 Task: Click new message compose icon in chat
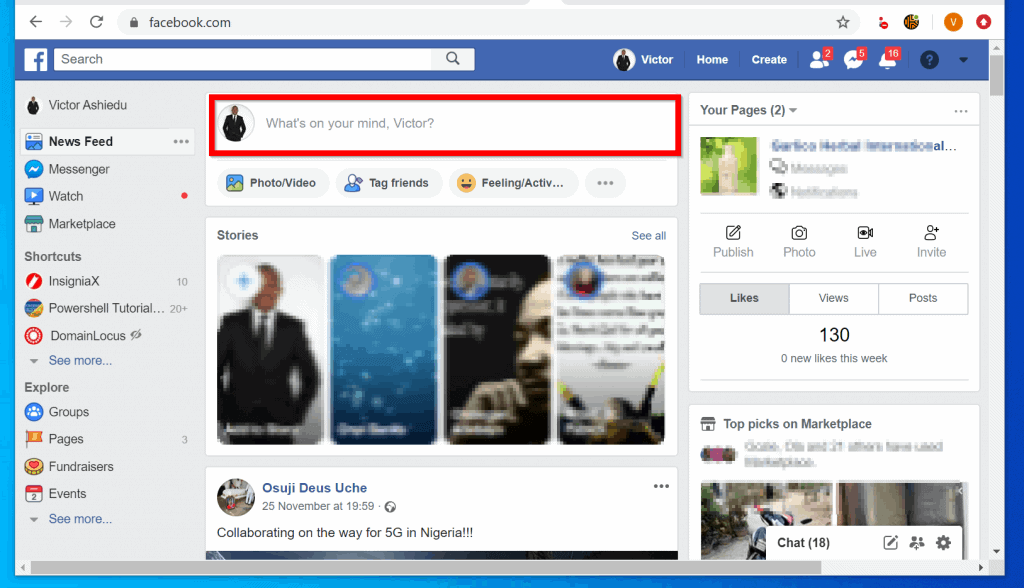(890, 543)
